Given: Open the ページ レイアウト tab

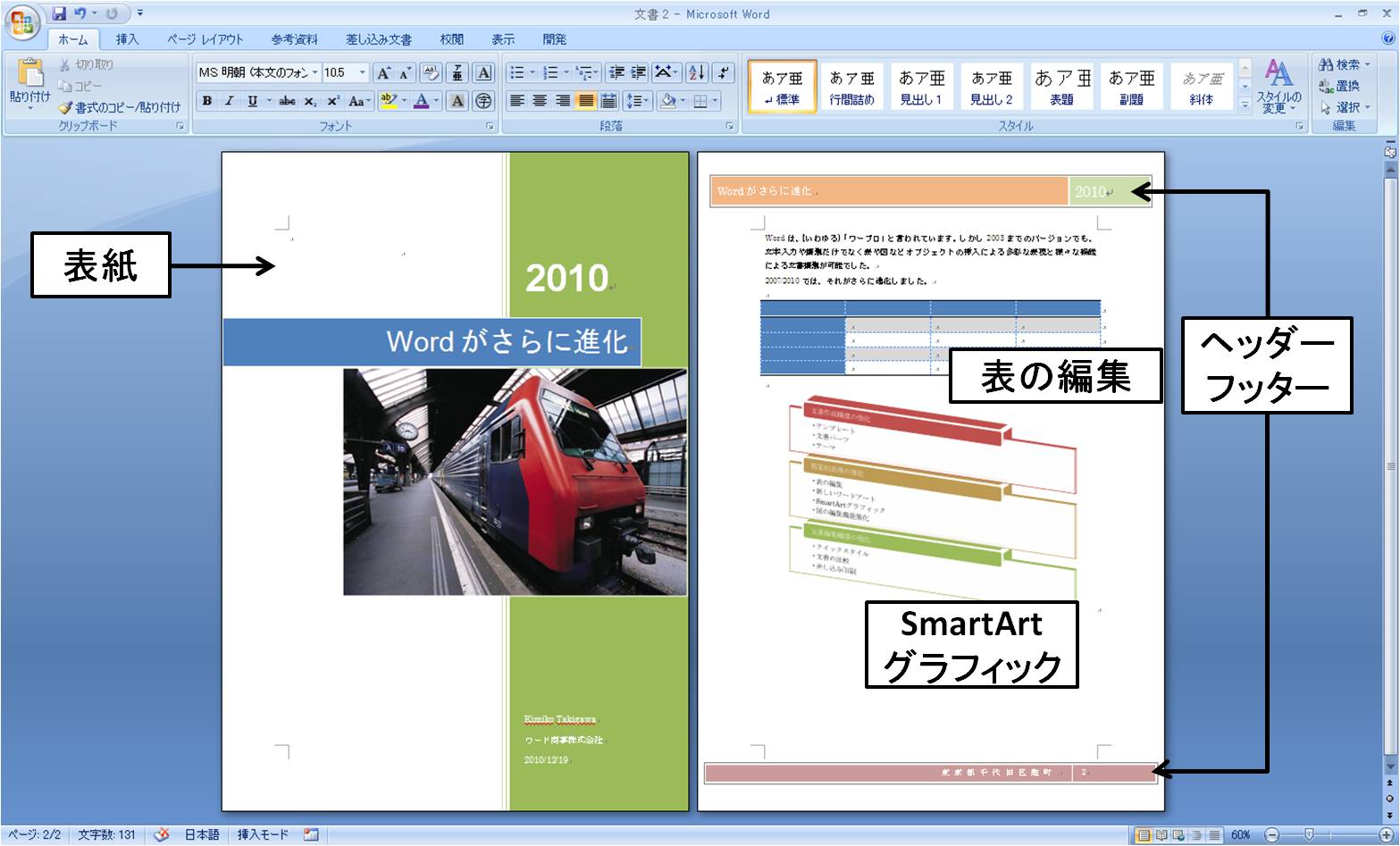Looking at the screenshot, I should 205,39.
